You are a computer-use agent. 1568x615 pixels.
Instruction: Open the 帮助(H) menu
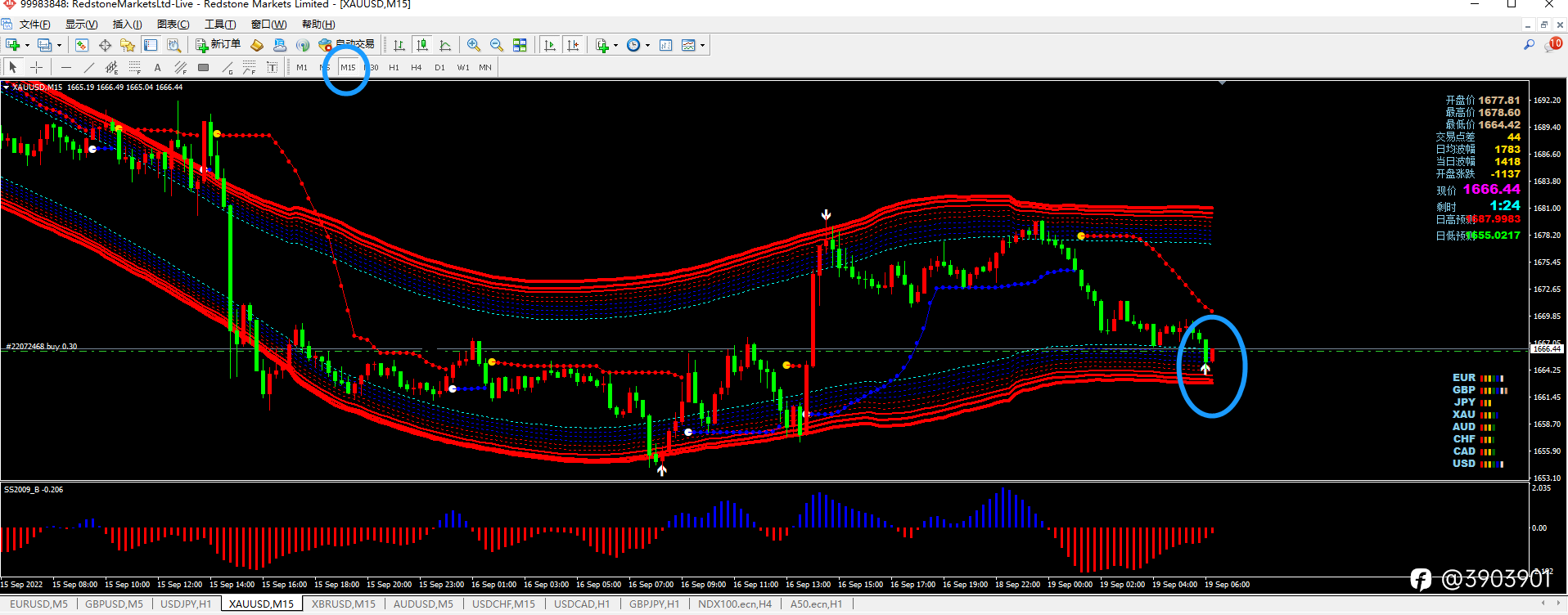tap(318, 24)
